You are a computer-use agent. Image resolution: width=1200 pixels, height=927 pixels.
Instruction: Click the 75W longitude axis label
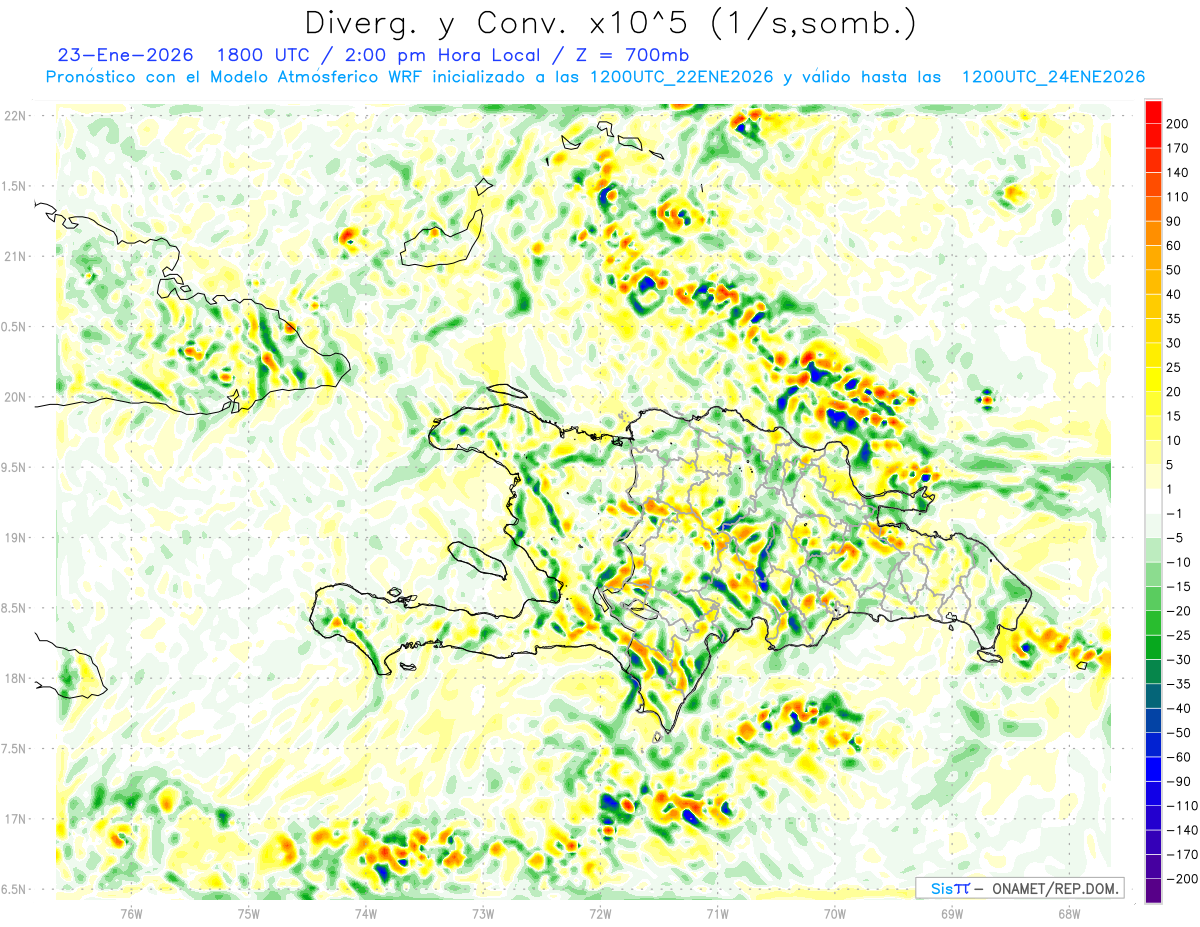tap(248, 913)
